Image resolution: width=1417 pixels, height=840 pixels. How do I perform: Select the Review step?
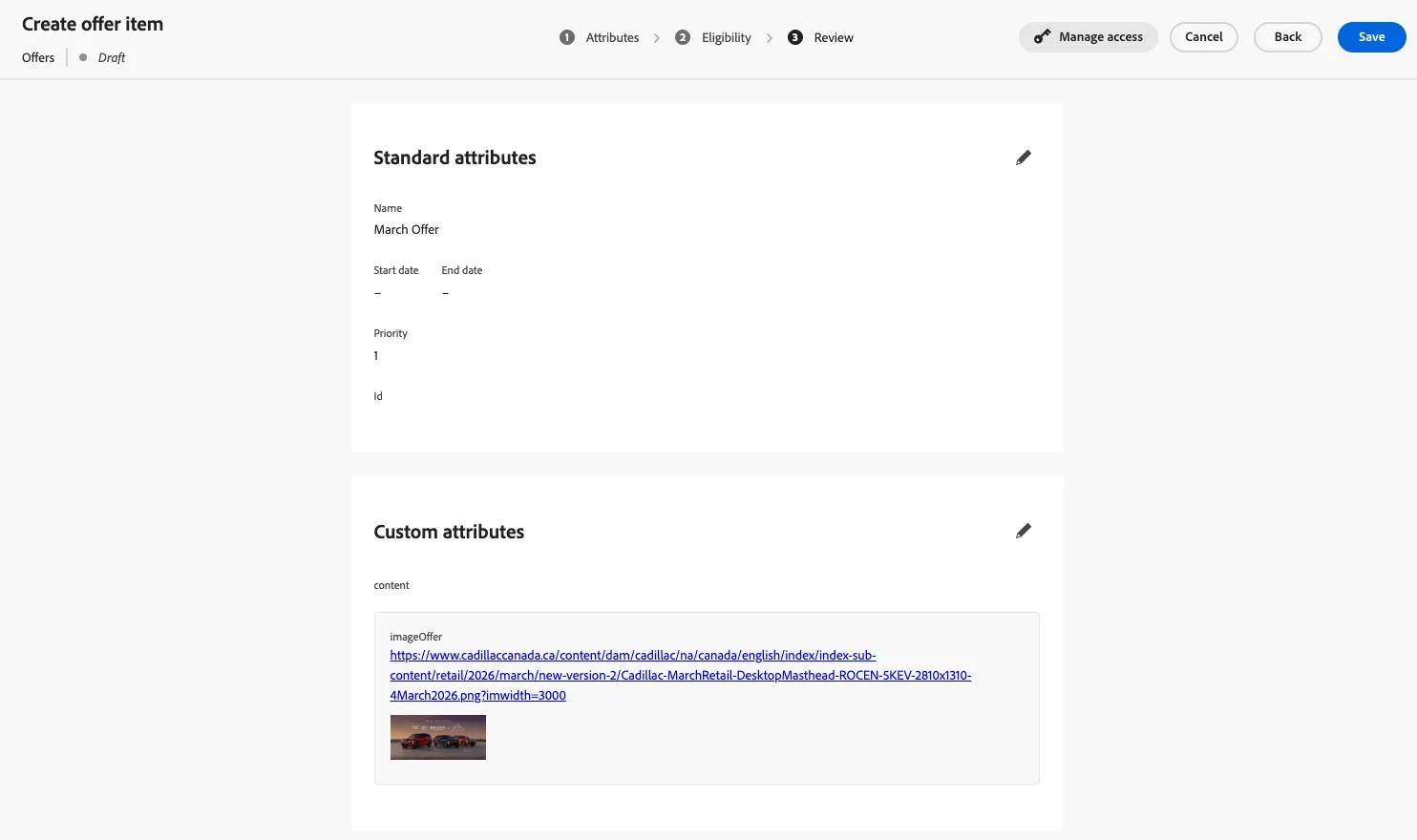[834, 38]
